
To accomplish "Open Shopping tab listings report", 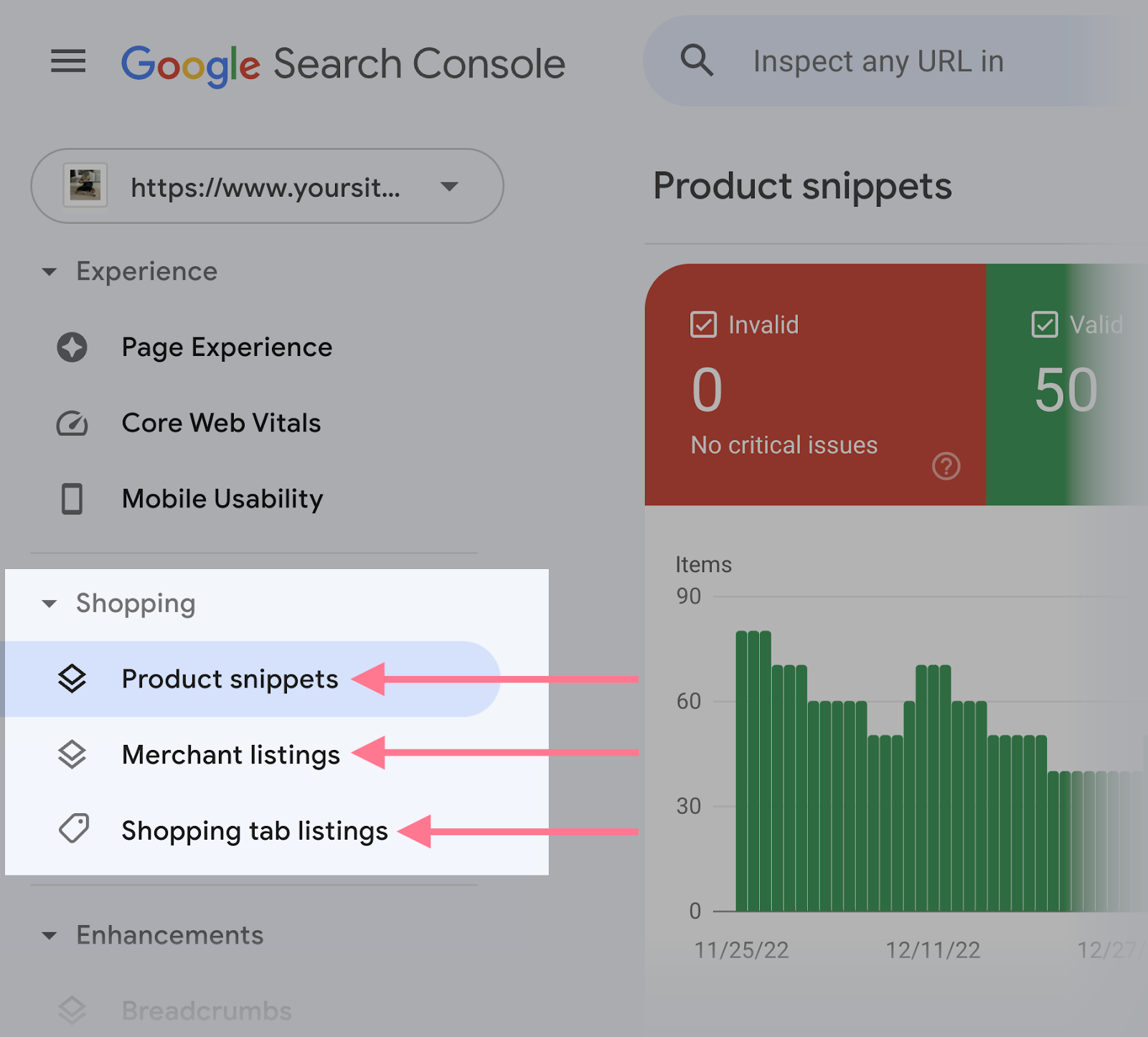I will [255, 830].
